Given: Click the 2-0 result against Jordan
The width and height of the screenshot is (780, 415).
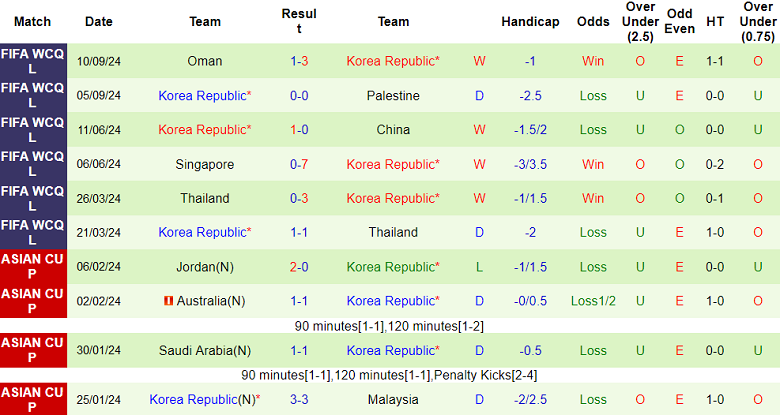Looking at the screenshot, I should 299,267.
